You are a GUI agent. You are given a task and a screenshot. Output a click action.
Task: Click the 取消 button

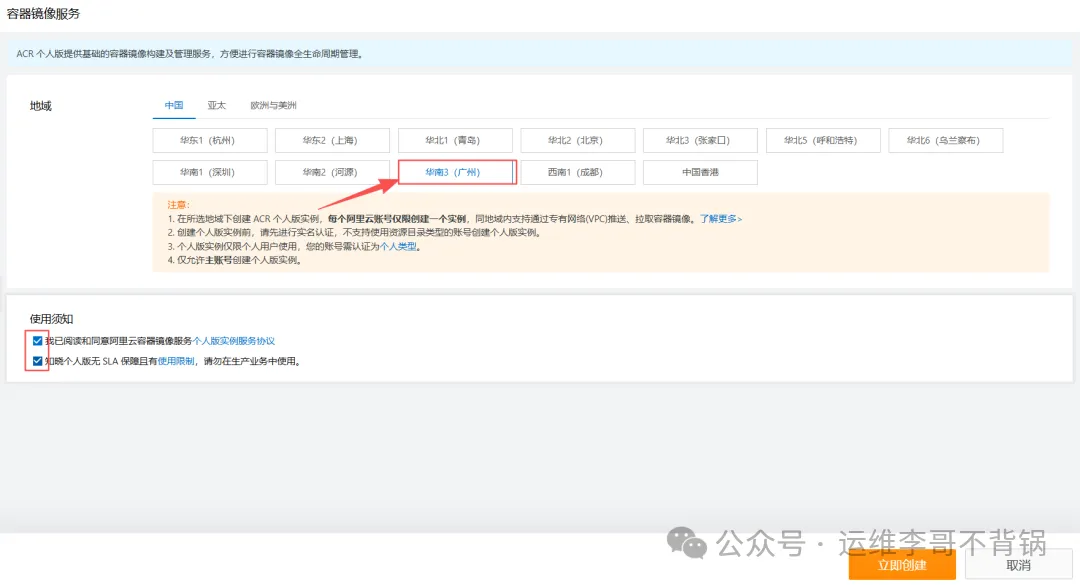[1018, 565]
